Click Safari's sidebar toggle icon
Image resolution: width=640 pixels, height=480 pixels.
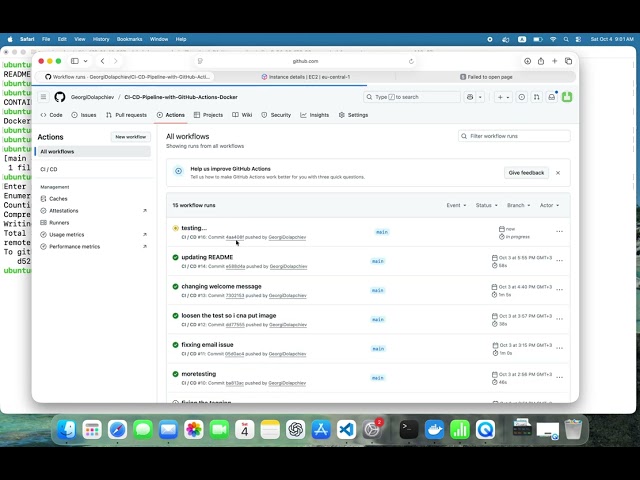pos(75,61)
